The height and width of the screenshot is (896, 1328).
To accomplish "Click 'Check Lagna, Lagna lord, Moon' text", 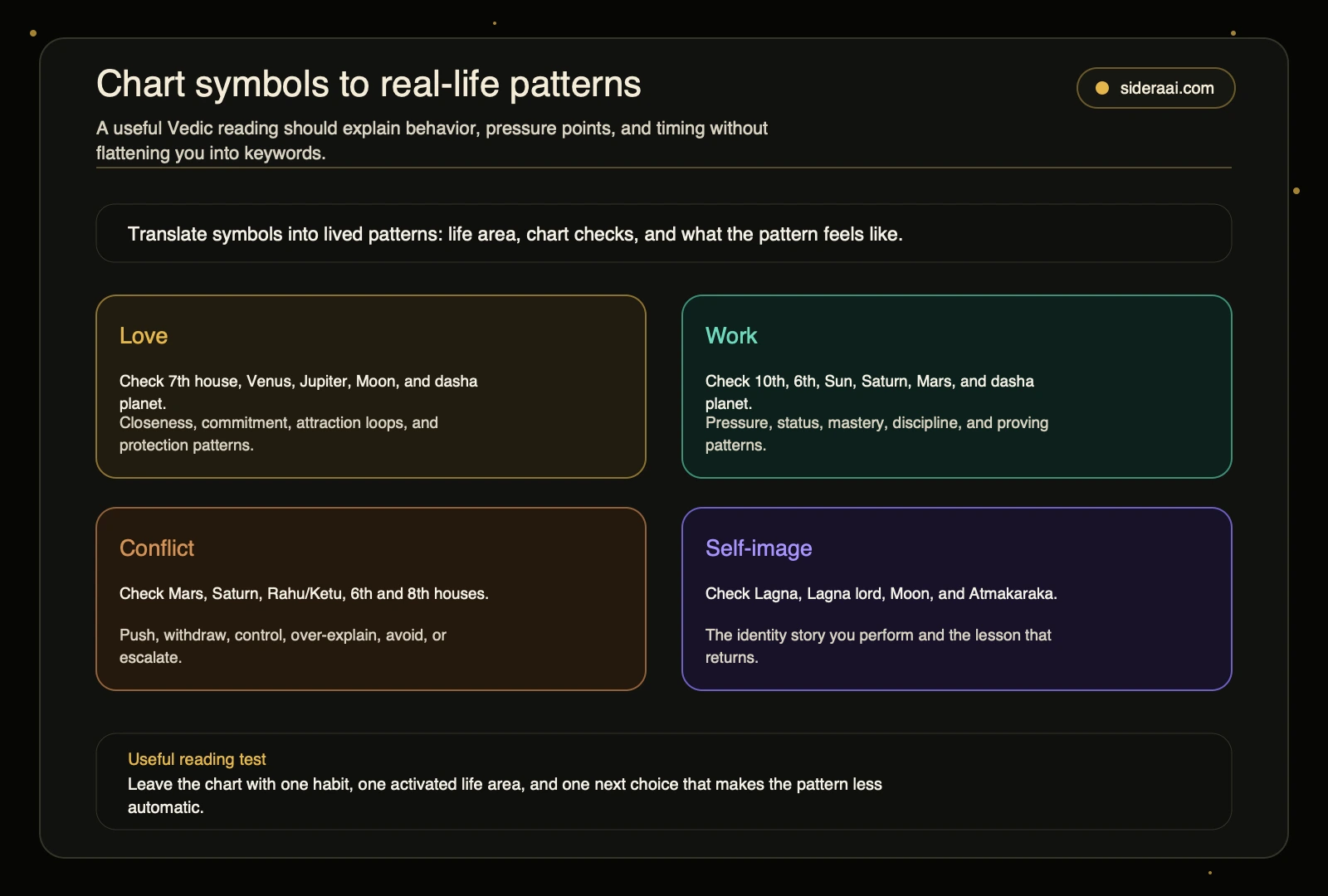I will click(881, 593).
